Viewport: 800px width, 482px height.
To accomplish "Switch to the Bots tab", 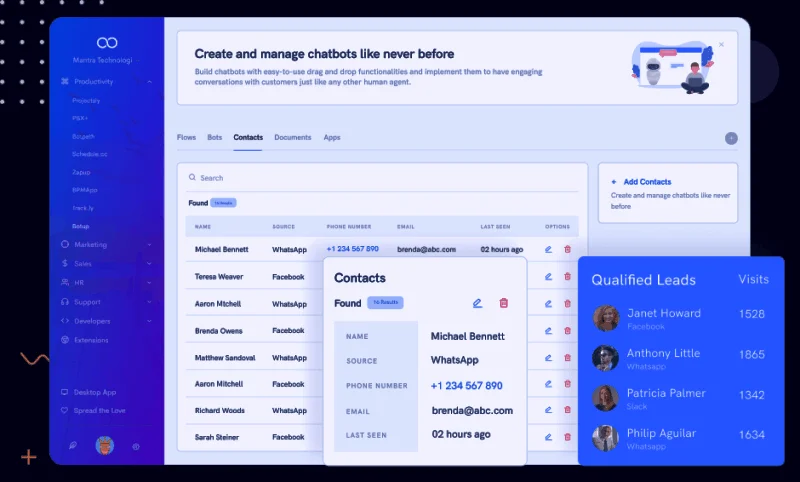I will (215, 137).
